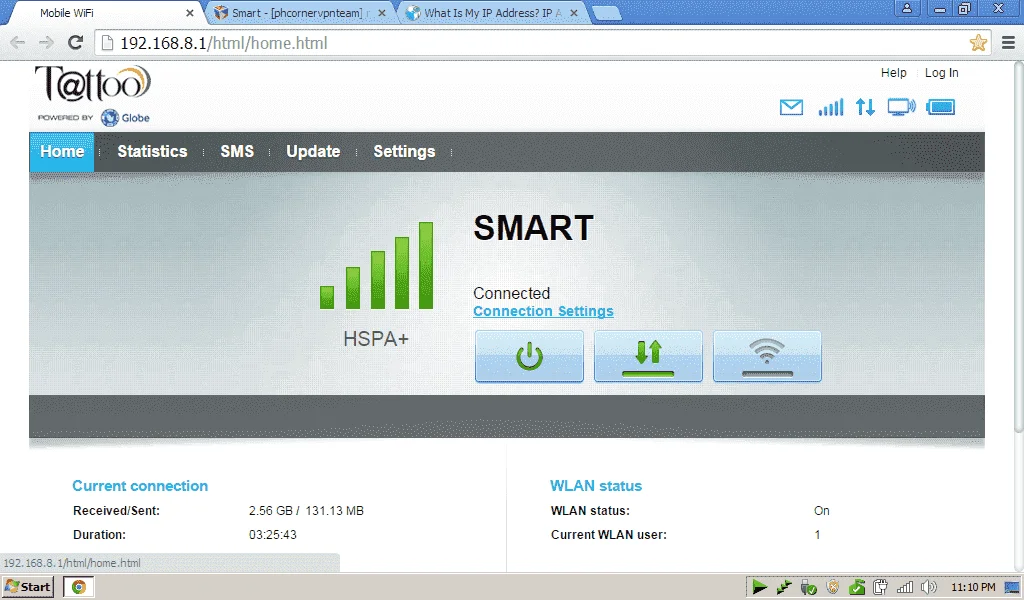Reload the page with the refresh icon

76,43
